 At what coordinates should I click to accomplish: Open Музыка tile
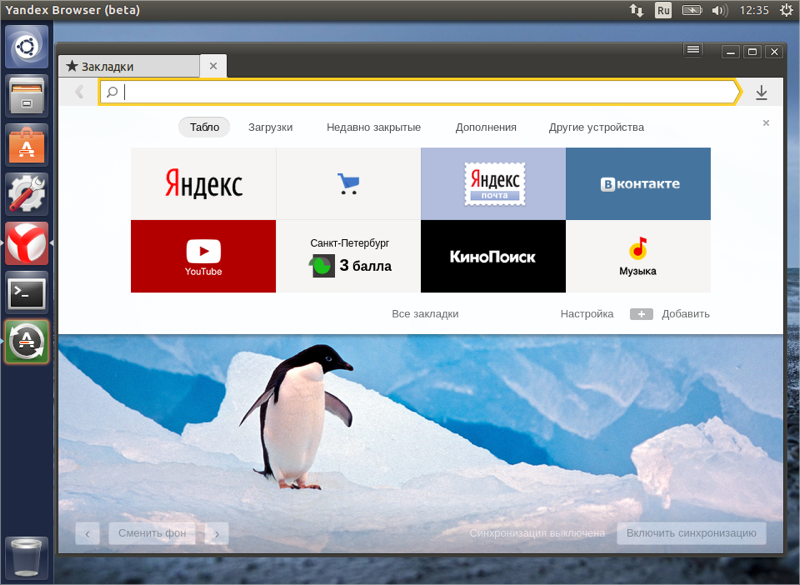point(638,256)
